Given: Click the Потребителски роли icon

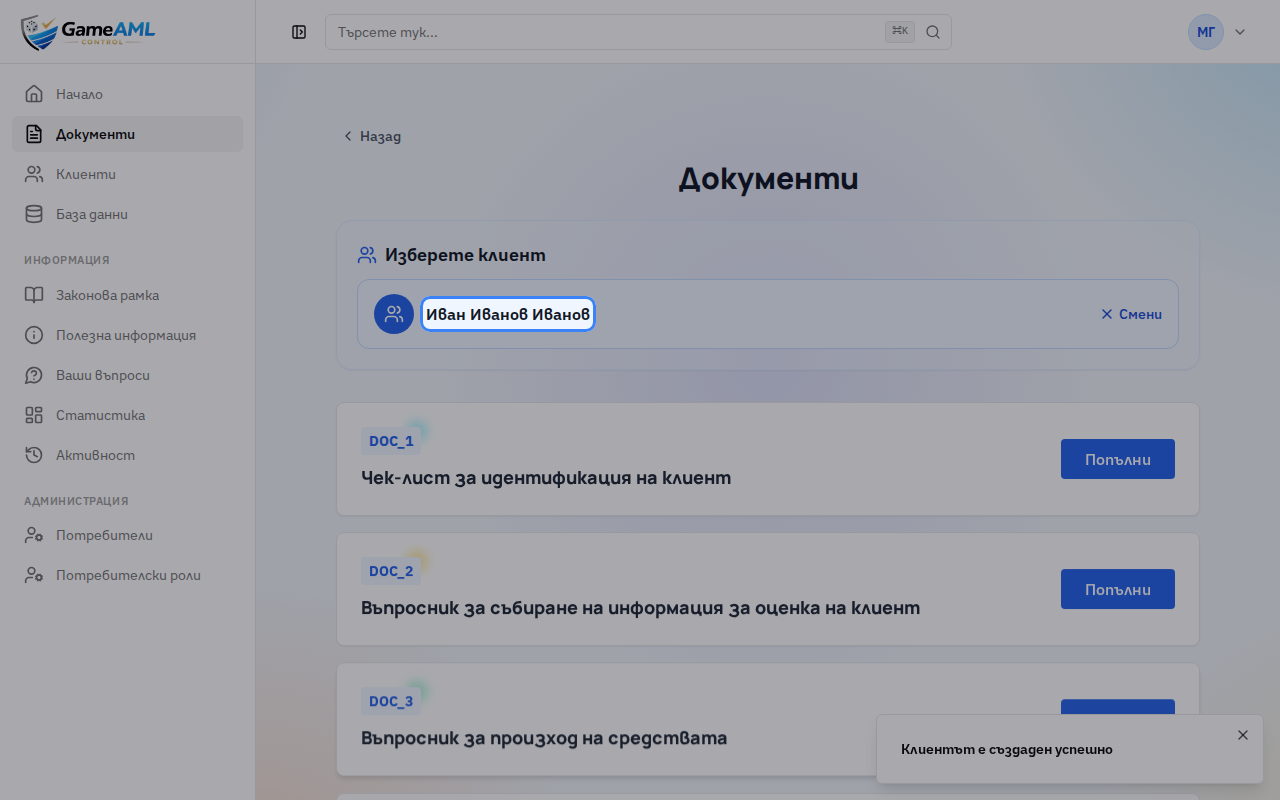Looking at the screenshot, I should 34,575.
